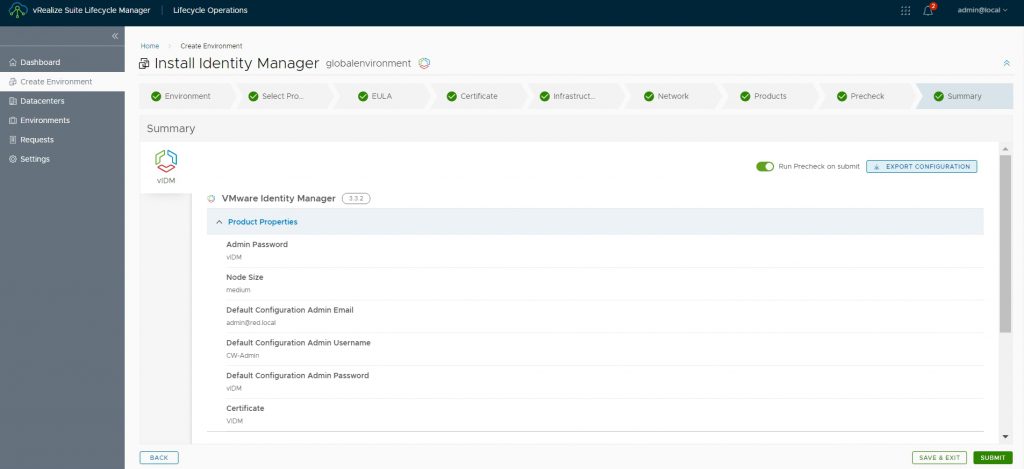
Task: Click the Settings gear icon
Action: tap(12, 159)
